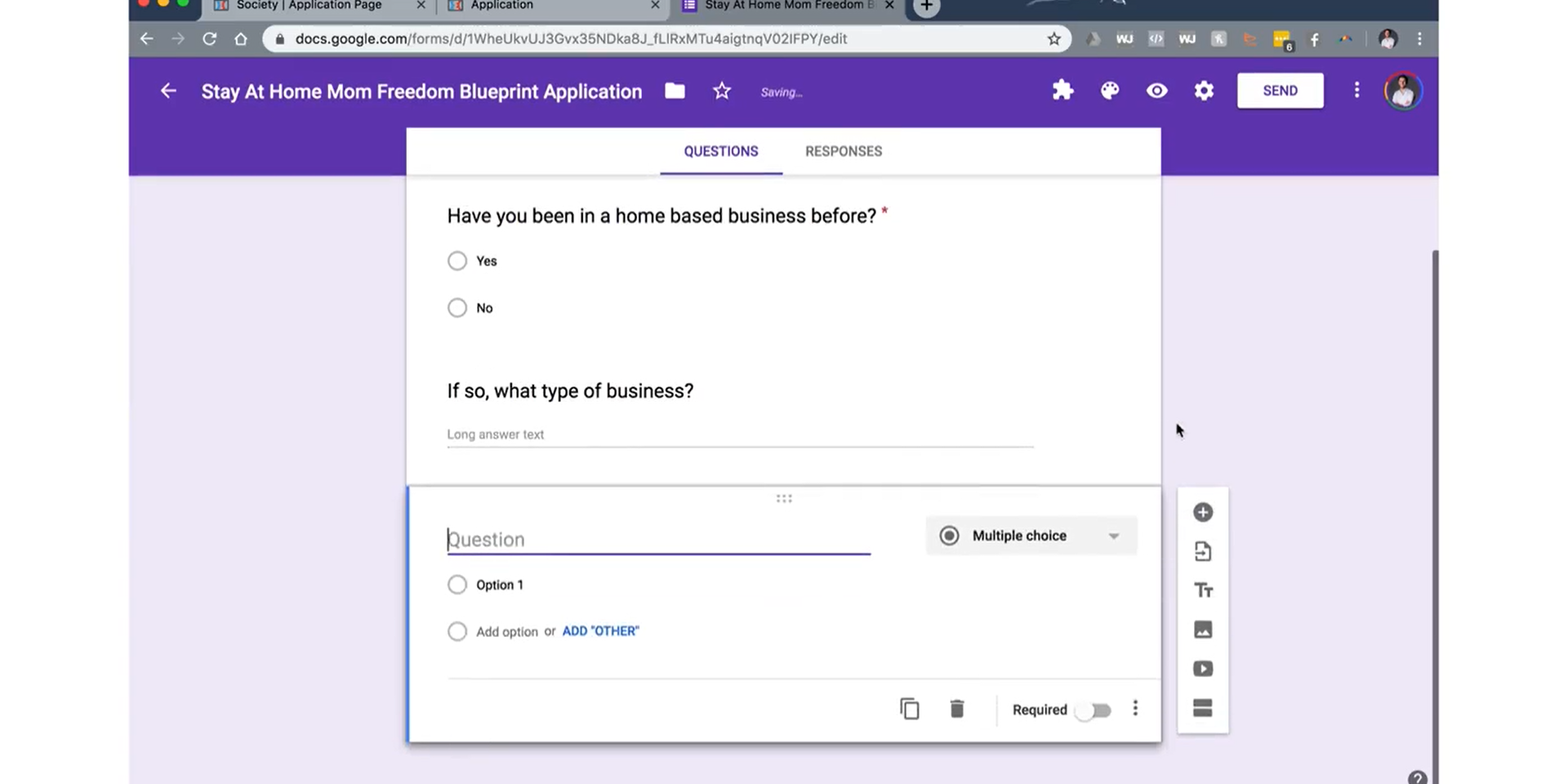Image resolution: width=1568 pixels, height=784 pixels.
Task: Select the Yes radio option
Action: (x=457, y=261)
